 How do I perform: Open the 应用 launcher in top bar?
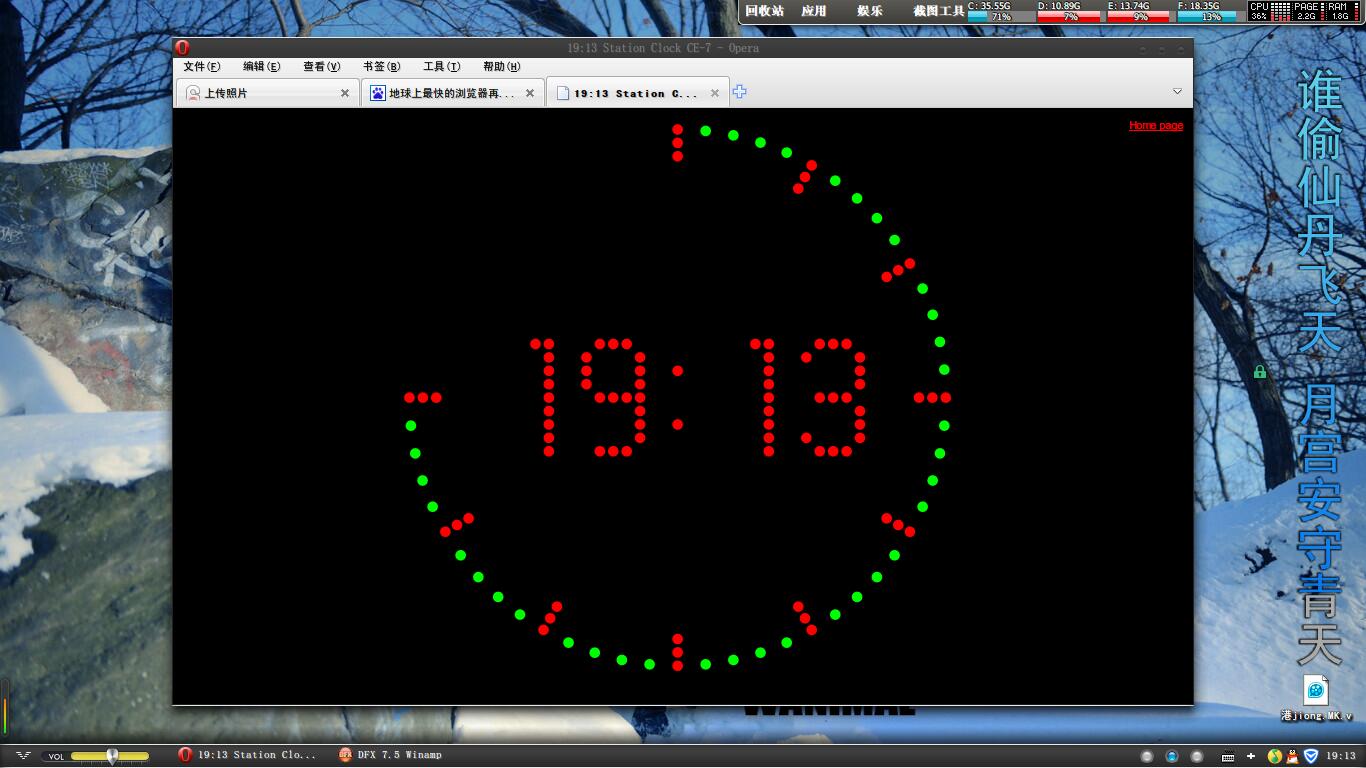(814, 11)
